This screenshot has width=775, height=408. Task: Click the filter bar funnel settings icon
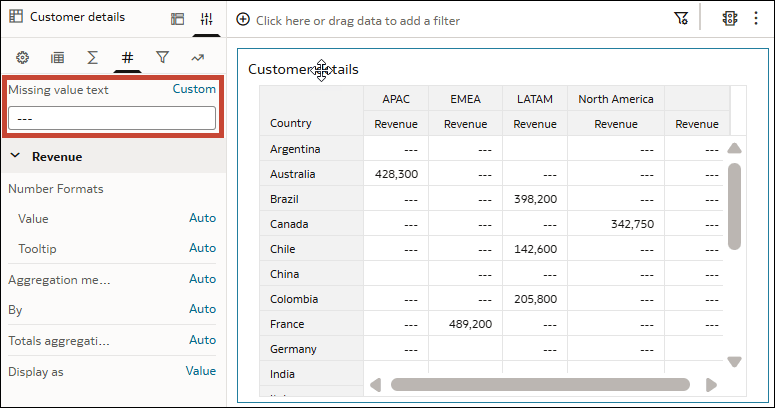[x=681, y=18]
